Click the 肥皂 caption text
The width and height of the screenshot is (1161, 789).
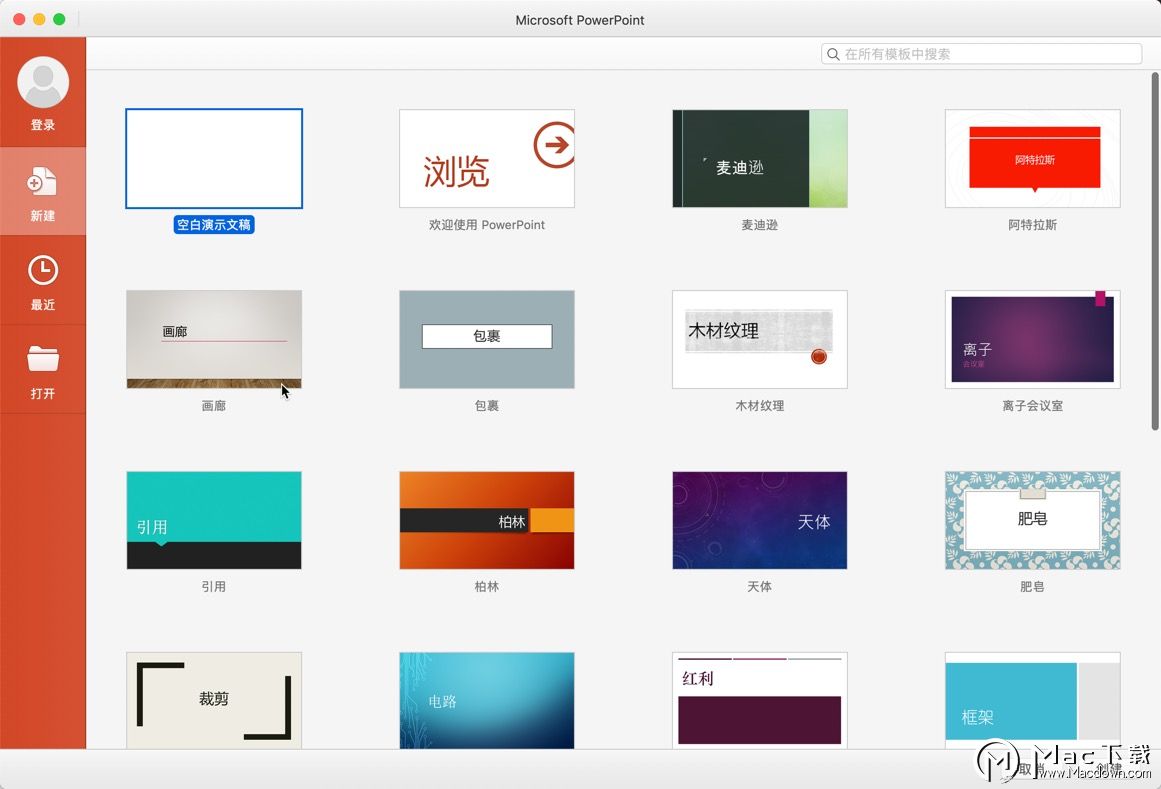pos(1033,586)
